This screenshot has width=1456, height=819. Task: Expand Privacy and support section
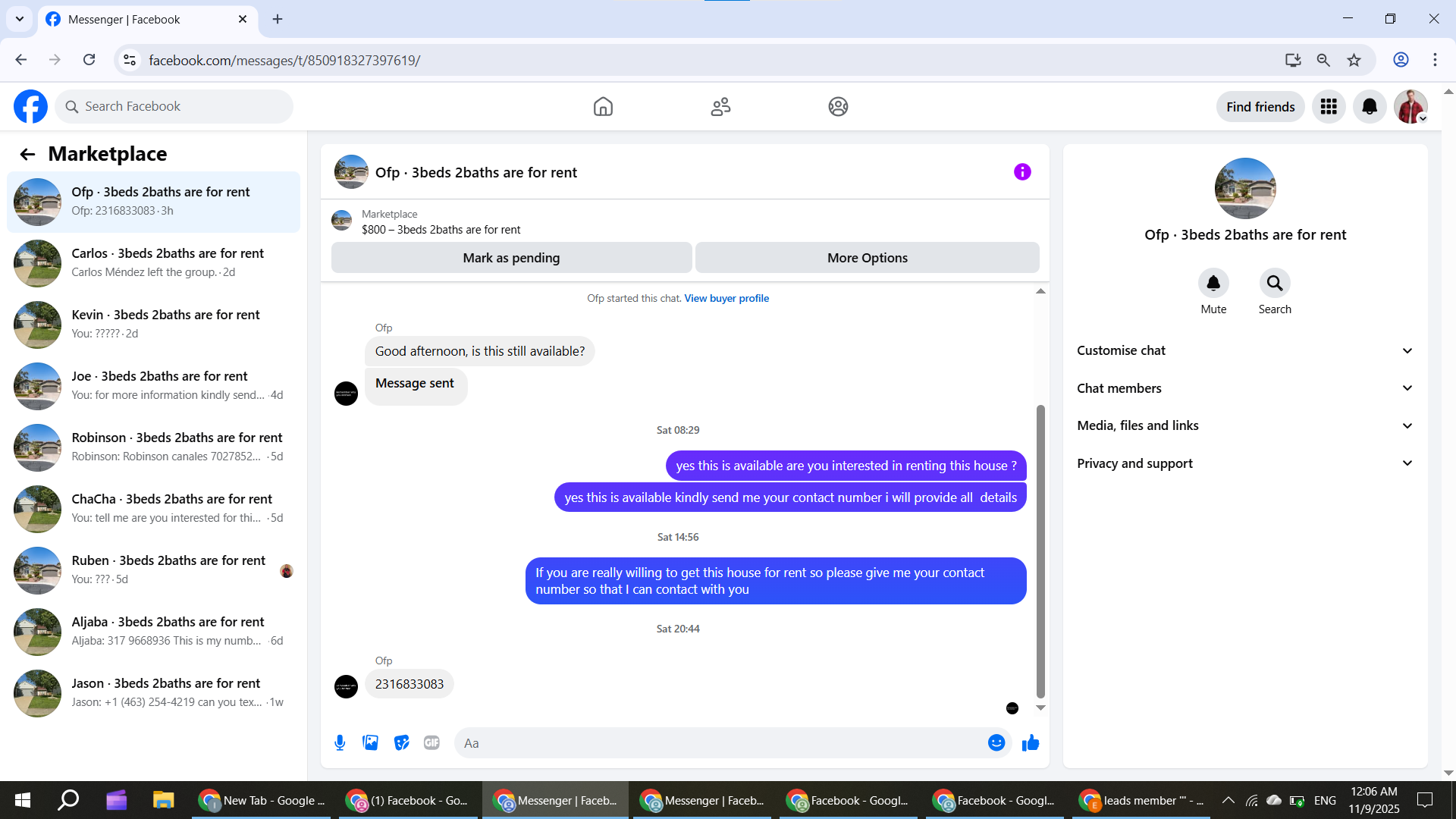pyautogui.click(x=1244, y=463)
